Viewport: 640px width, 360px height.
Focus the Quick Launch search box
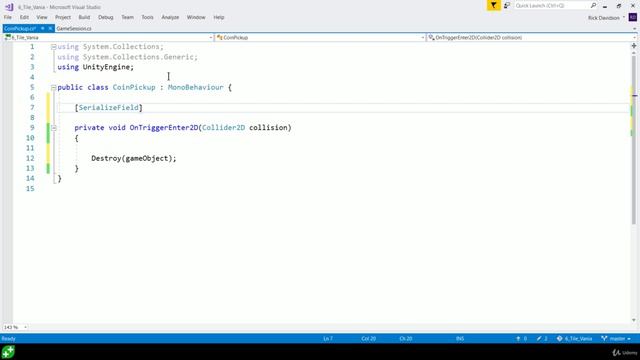[x=551, y=6]
